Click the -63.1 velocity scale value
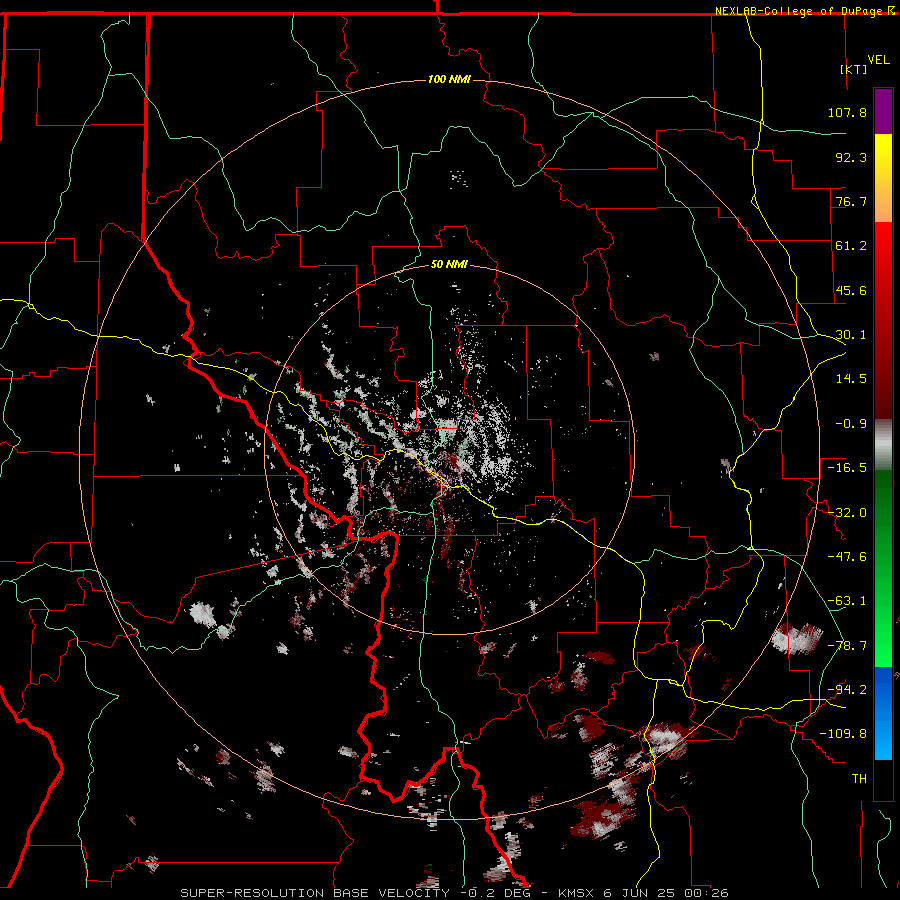The height and width of the screenshot is (900, 900). click(x=847, y=601)
